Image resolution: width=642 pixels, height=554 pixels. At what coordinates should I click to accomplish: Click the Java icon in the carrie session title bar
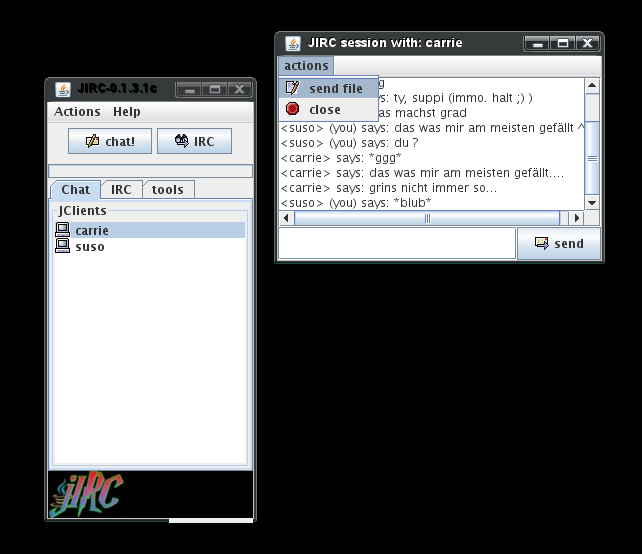point(293,43)
